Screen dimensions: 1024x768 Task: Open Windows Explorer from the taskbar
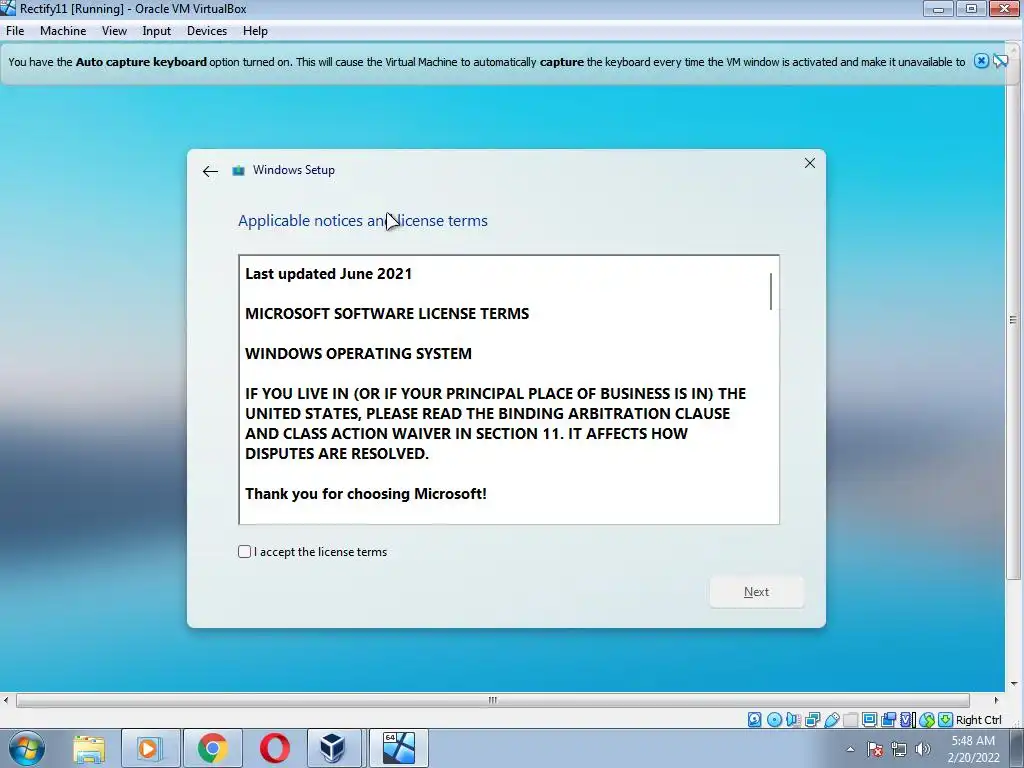point(89,748)
